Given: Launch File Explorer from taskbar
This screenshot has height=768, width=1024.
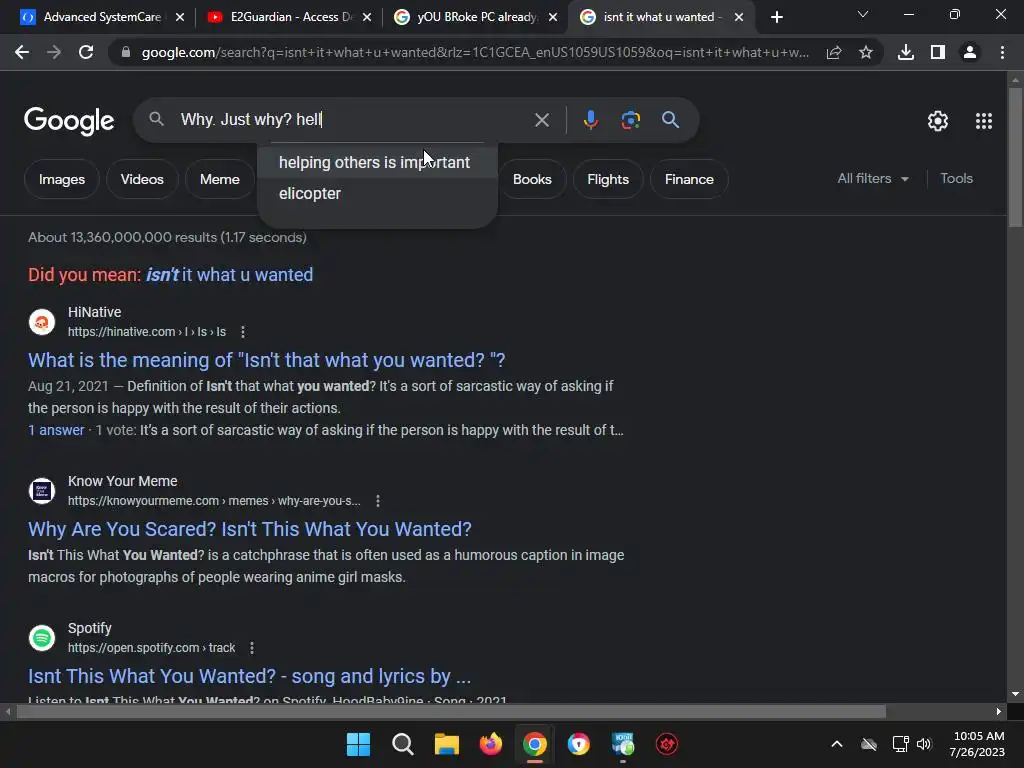Looking at the screenshot, I should 447,744.
